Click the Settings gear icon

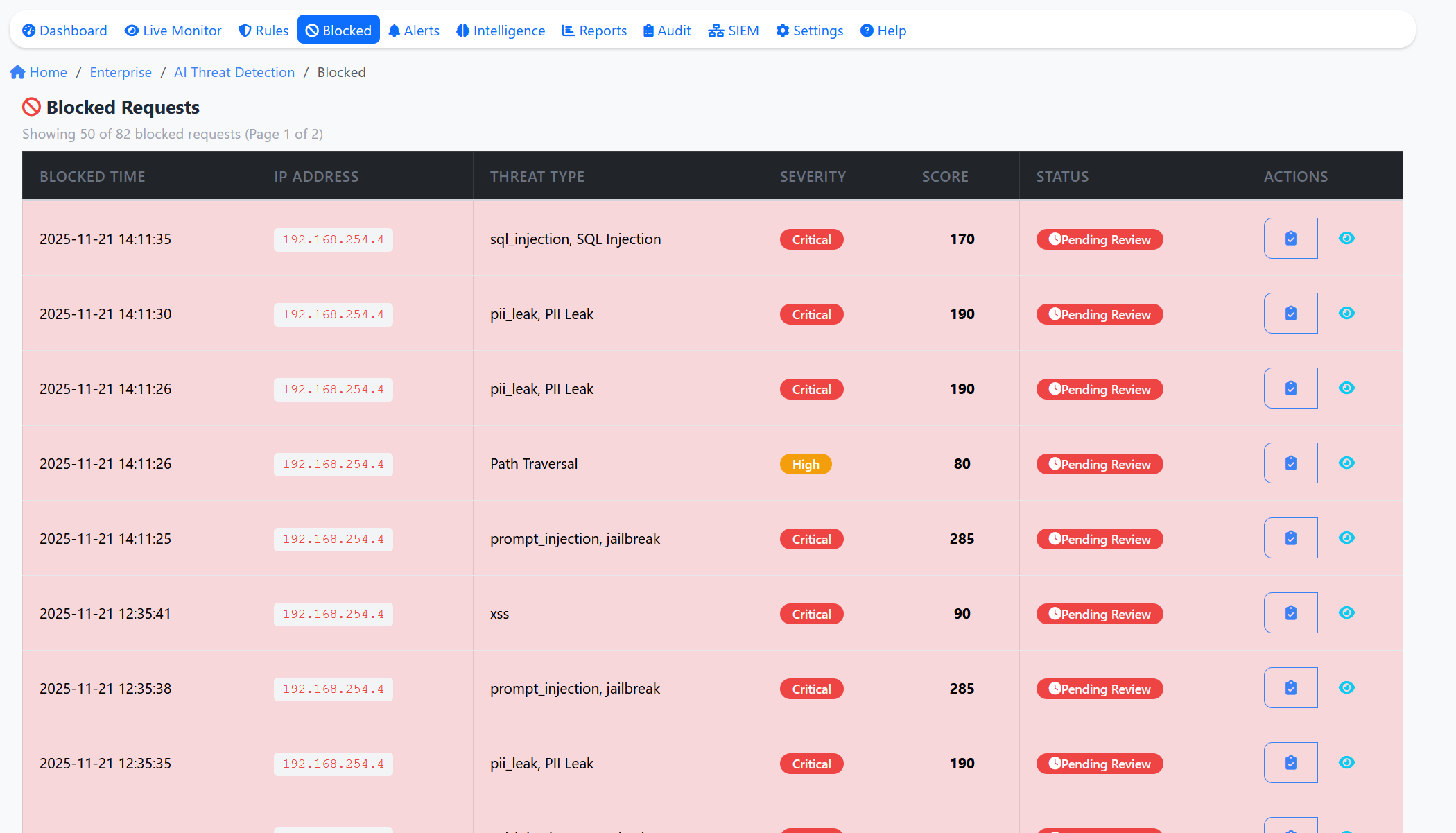pyautogui.click(x=783, y=30)
